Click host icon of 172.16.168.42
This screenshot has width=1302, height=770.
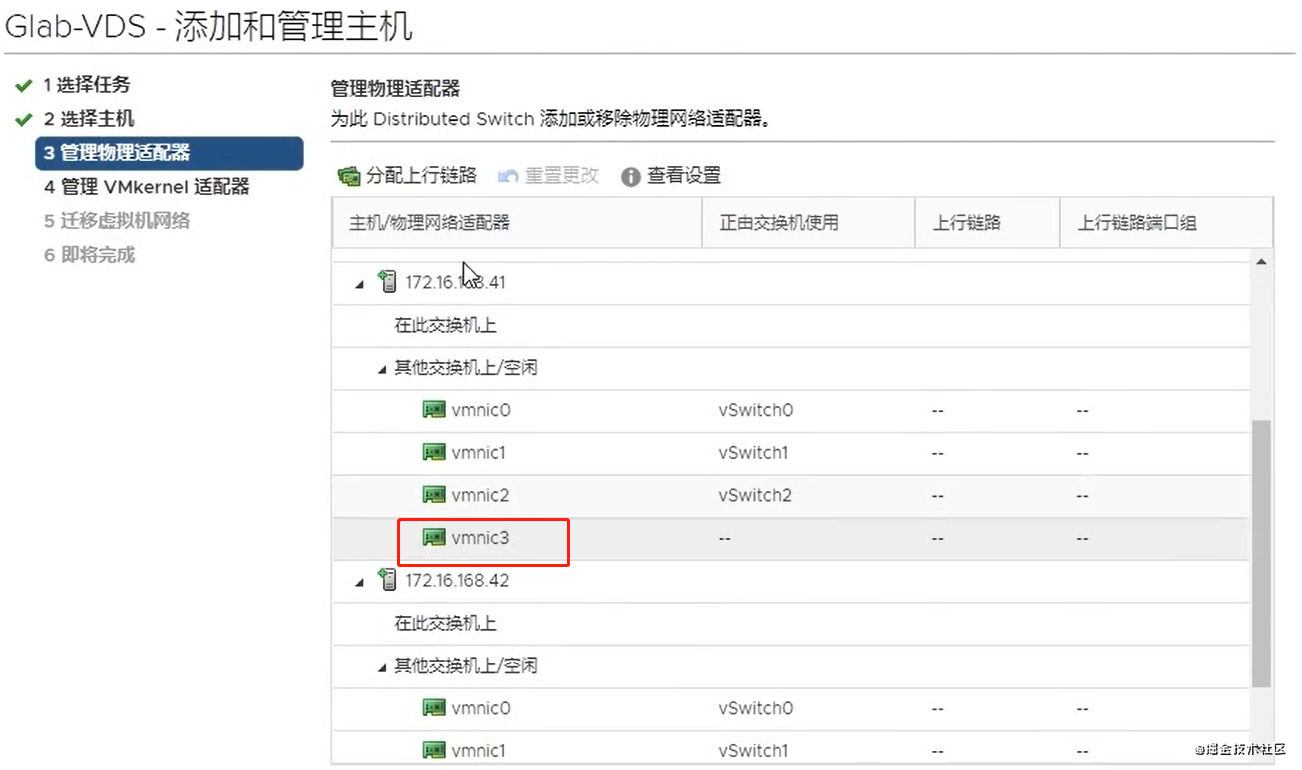[388, 579]
